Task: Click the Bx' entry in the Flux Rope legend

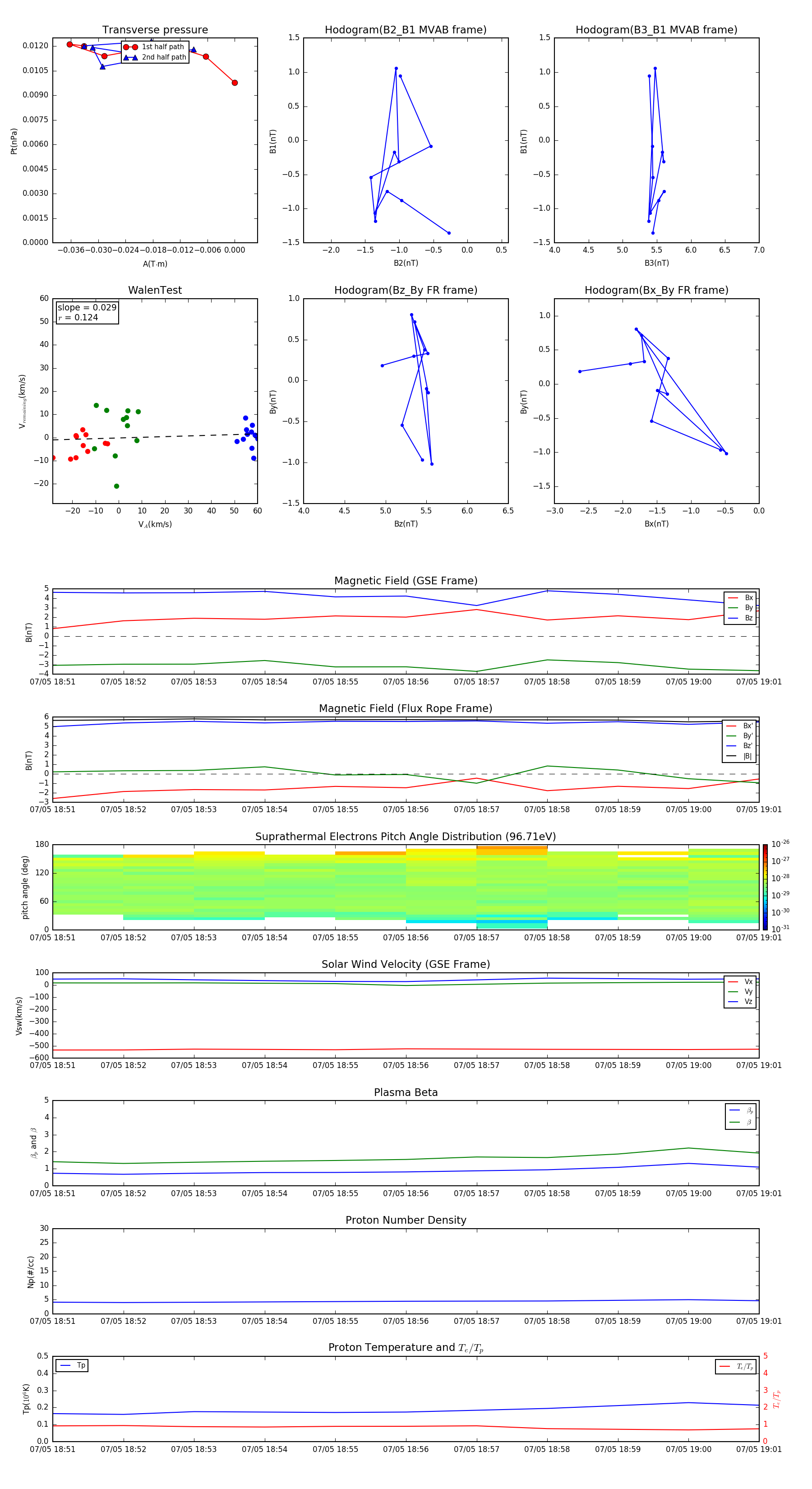Action: tap(740, 726)
